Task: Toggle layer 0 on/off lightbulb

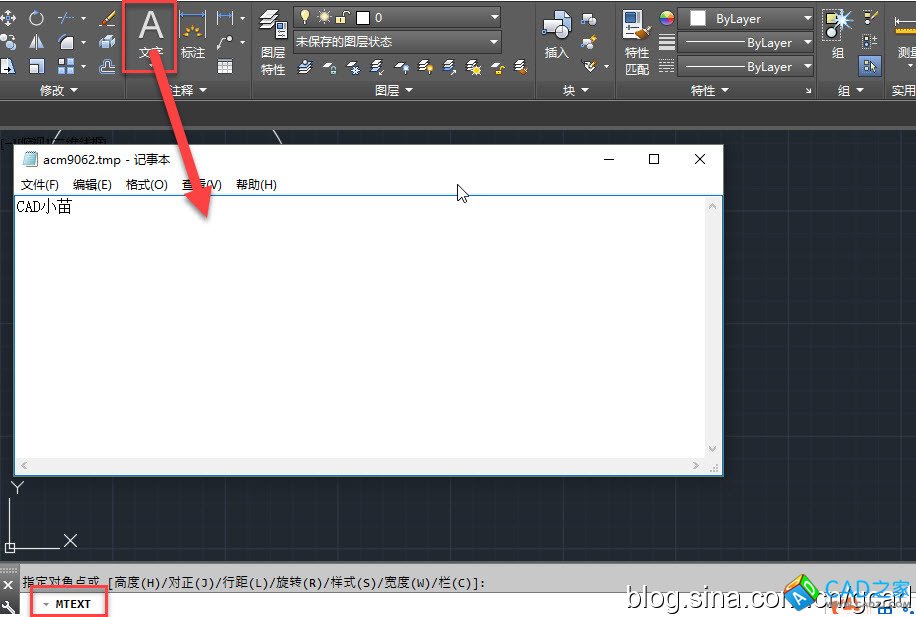Action: coord(305,17)
